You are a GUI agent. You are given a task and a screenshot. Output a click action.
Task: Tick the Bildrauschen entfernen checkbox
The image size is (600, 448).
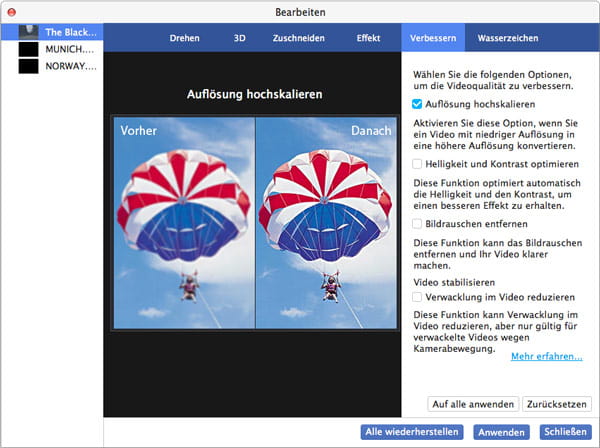tap(418, 224)
